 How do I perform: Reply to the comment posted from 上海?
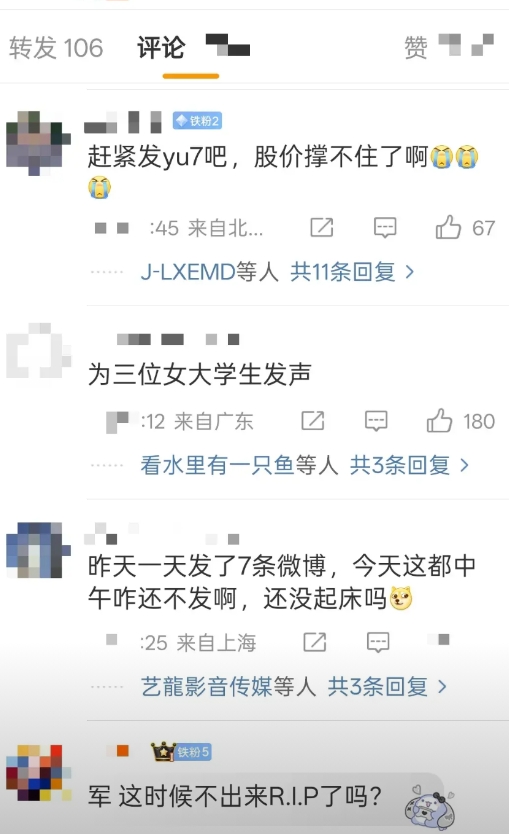point(378,643)
